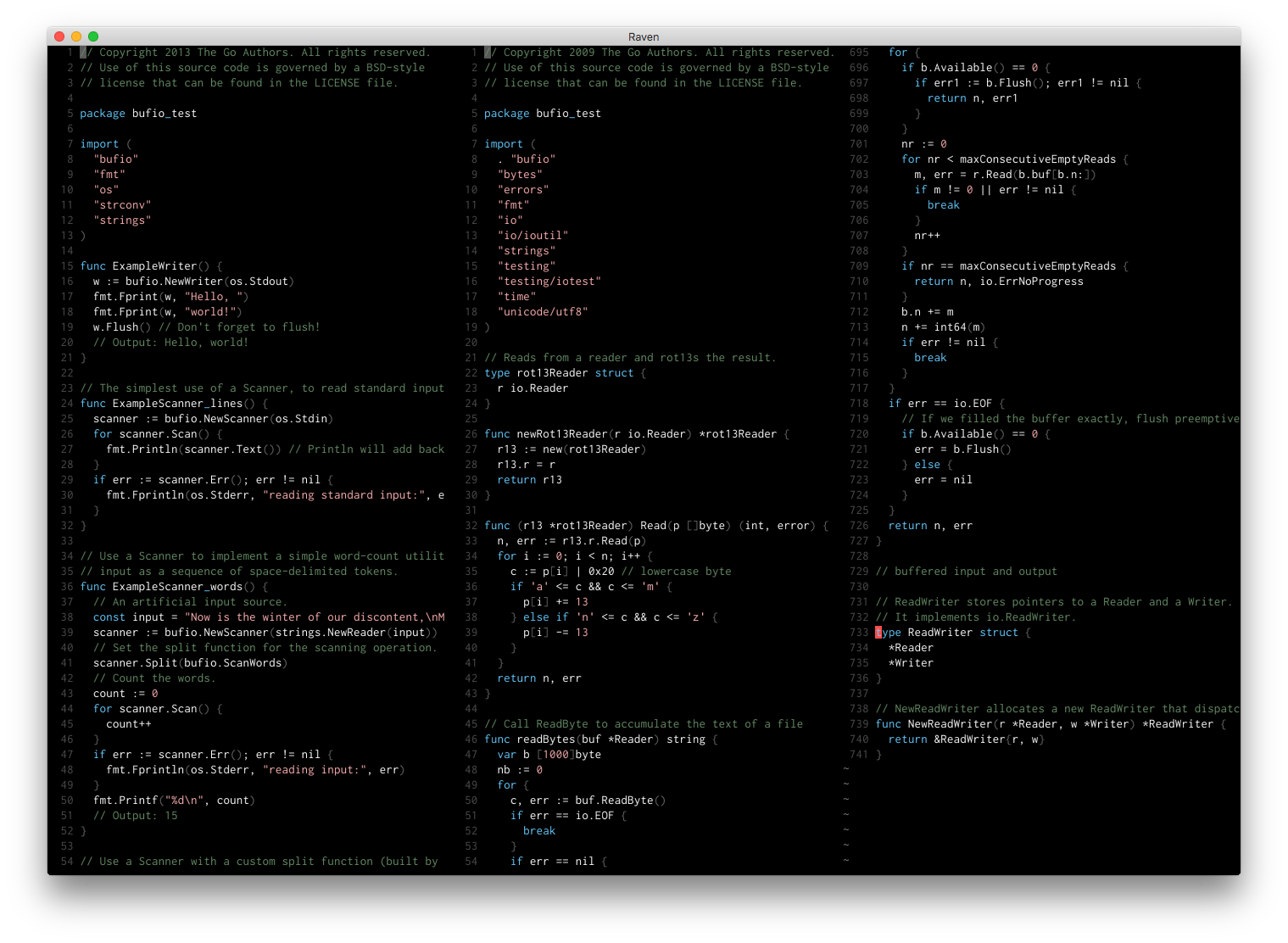Click the '. "bufio"' import in the middle pane
This screenshot has height=943, width=1288.
(527, 159)
